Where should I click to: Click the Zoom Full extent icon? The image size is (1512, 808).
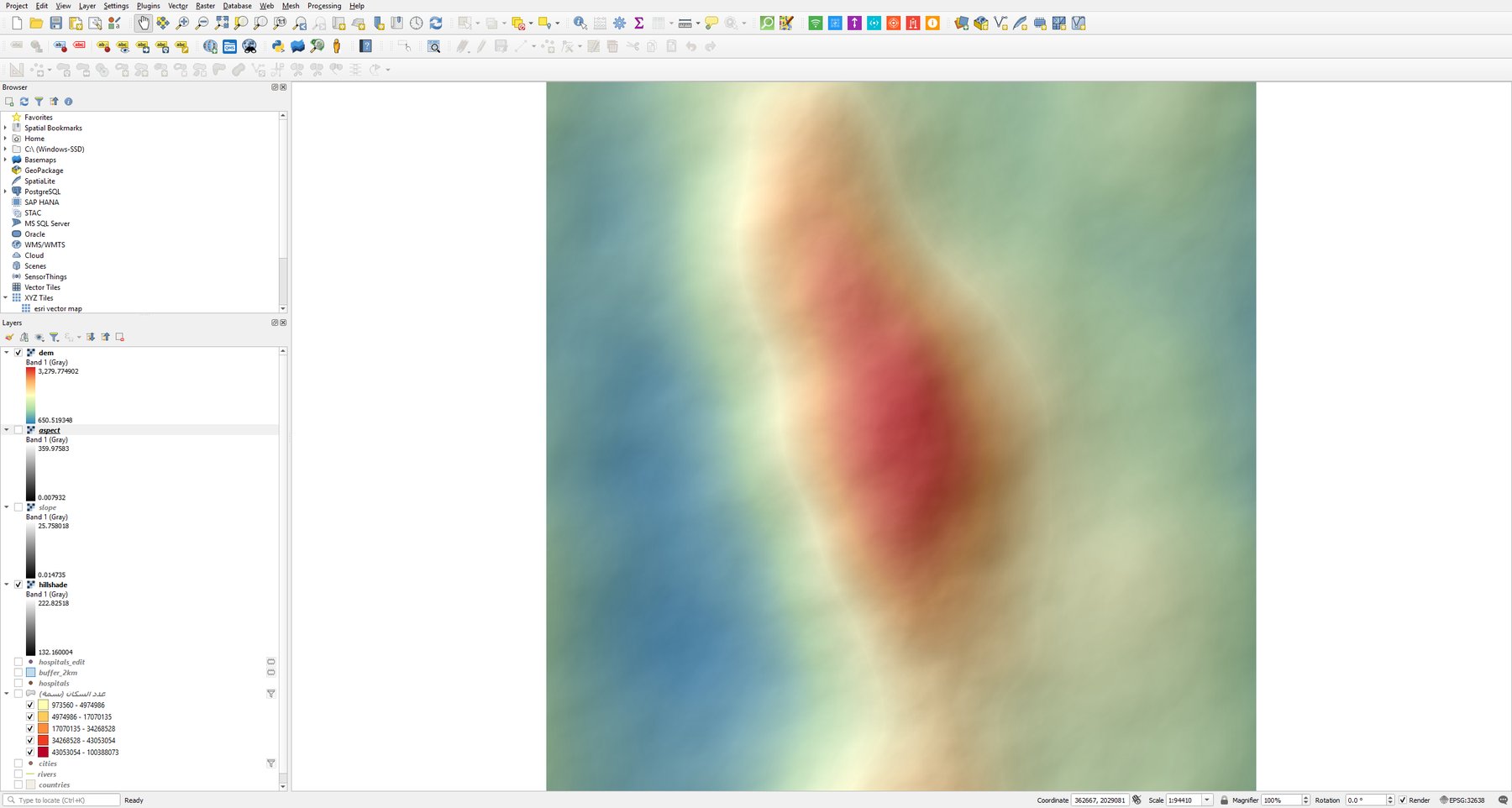pos(222,24)
